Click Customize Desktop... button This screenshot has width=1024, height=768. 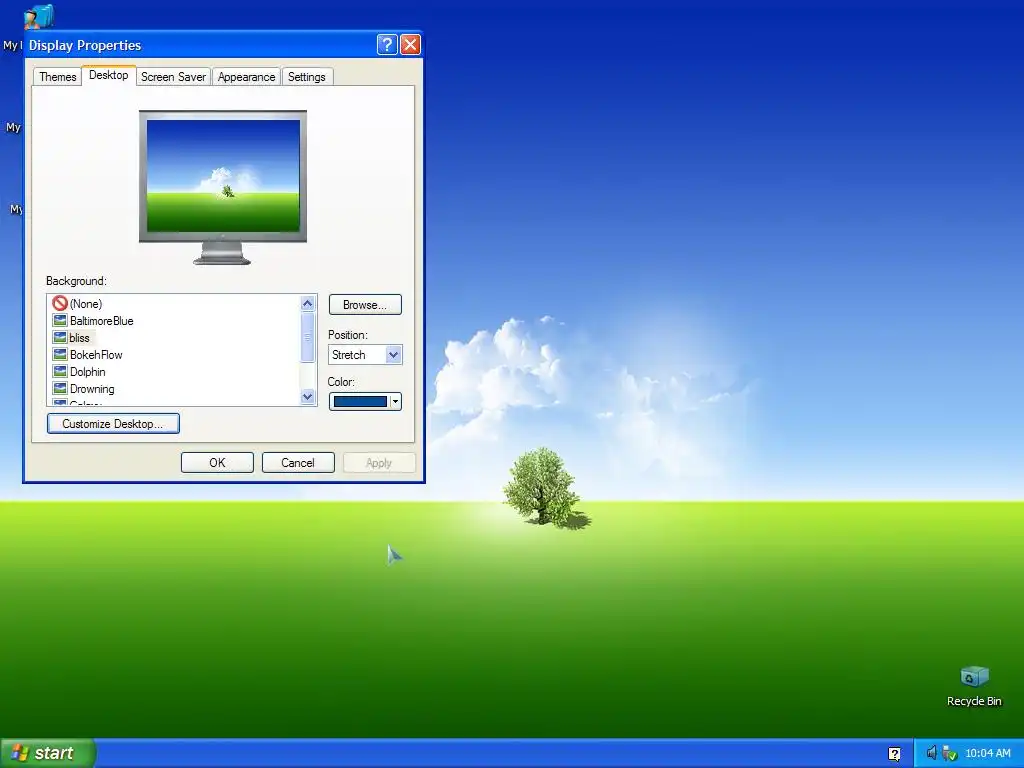(113, 423)
